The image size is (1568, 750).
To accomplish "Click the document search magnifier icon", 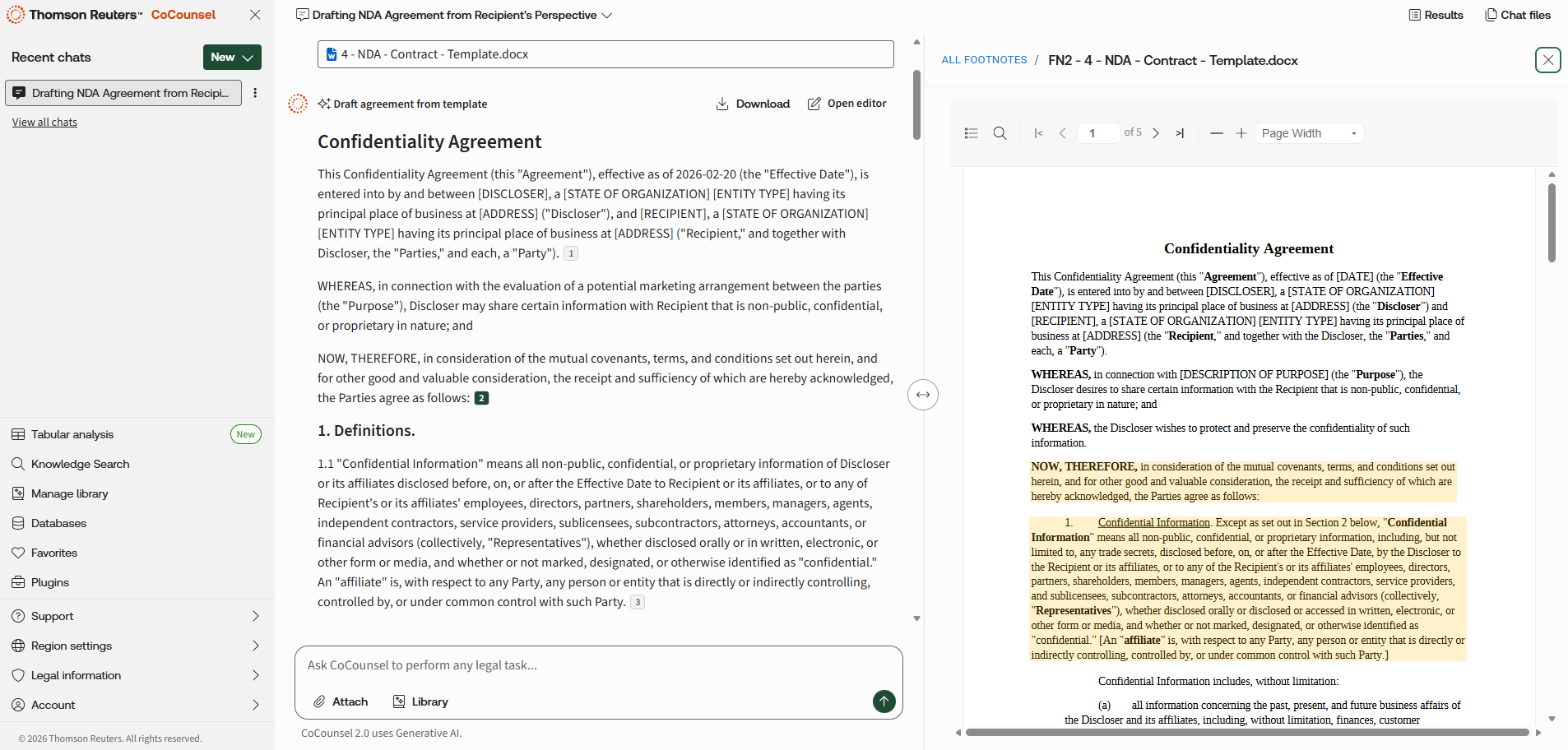I will point(1000,133).
